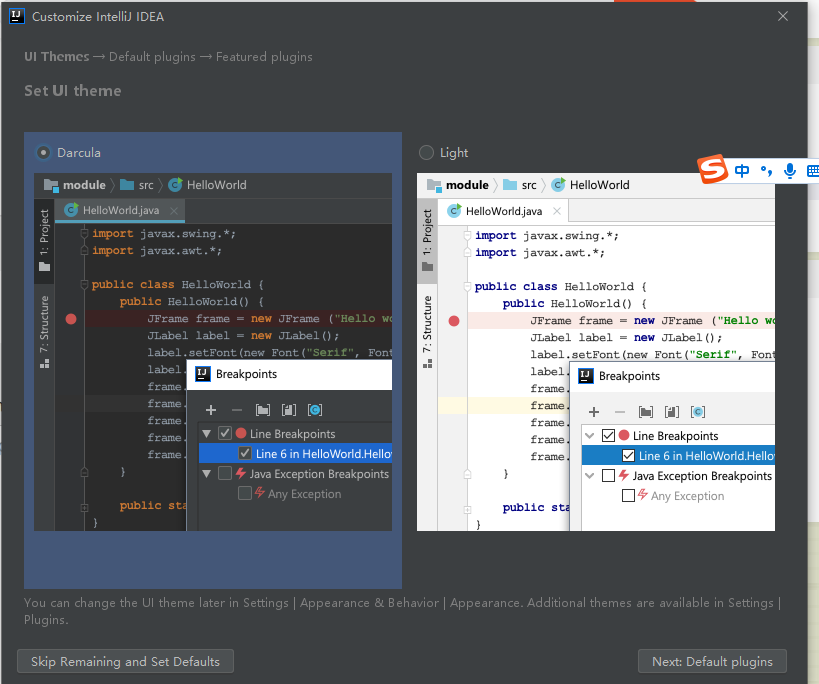Collapse Line Breakpoints node in Light preview
Viewport: 819px width, 684px height.
pyautogui.click(x=590, y=435)
